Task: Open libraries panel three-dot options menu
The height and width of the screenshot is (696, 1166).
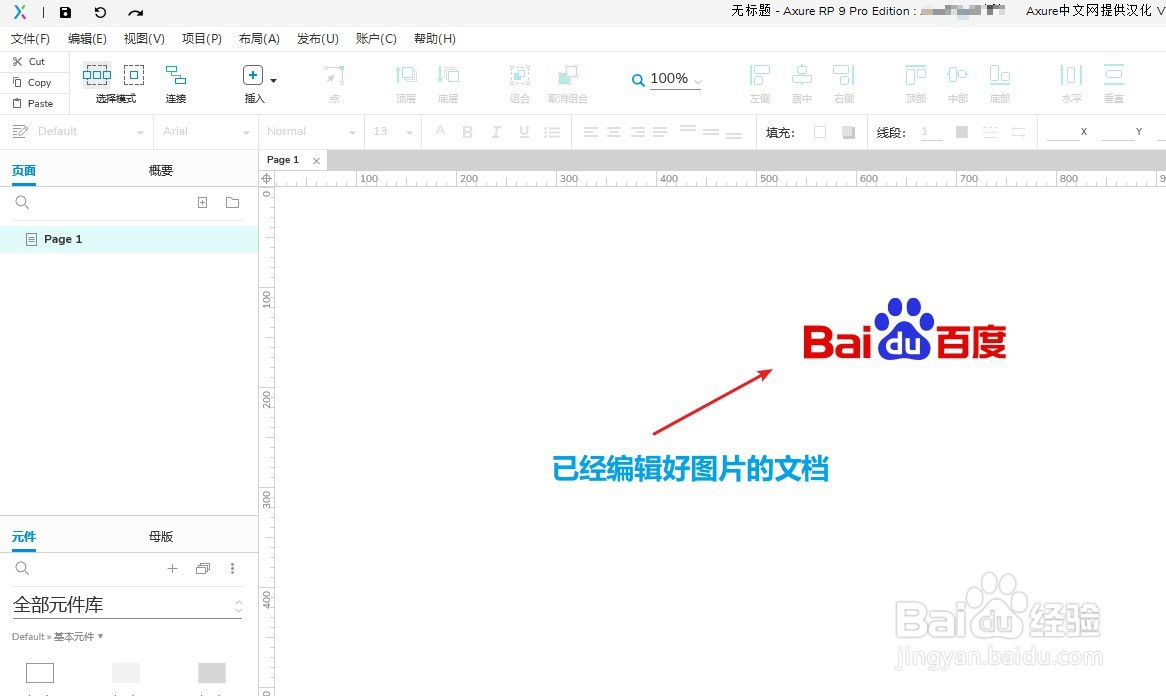Action: [x=232, y=568]
